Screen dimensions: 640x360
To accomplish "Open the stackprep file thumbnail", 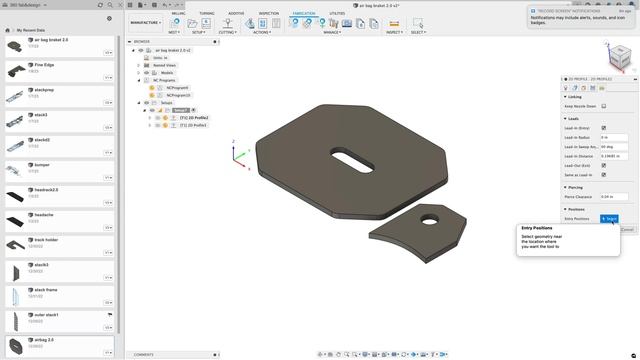I will click(15, 96).
